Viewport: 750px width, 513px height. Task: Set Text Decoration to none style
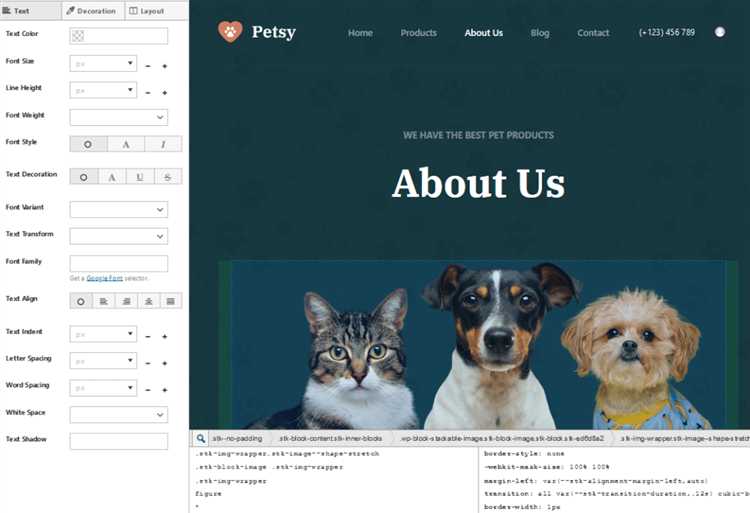[x=112, y=176]
